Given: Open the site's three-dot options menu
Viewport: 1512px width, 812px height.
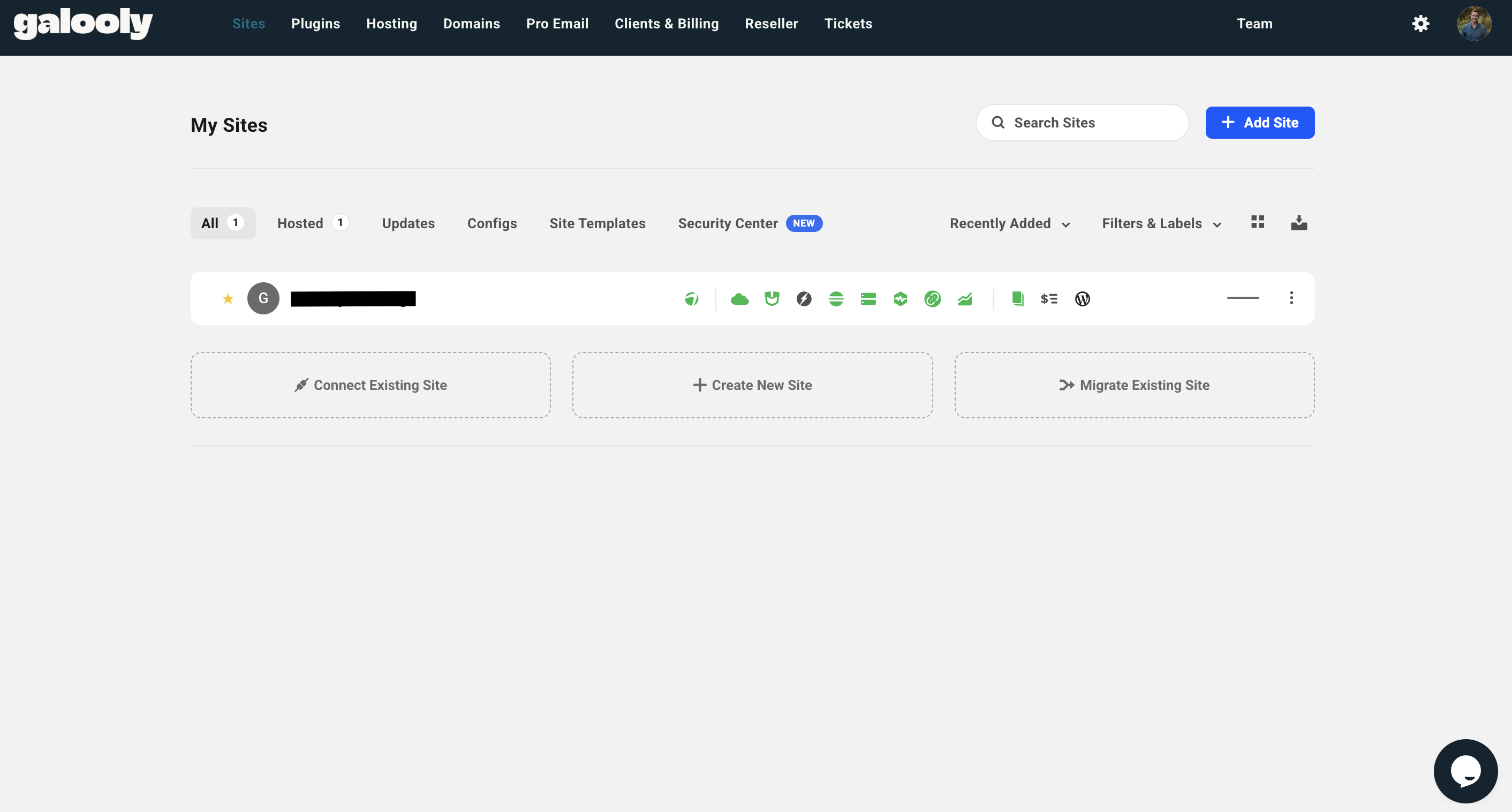Looking at the screenshot, I should [1291, 298].
